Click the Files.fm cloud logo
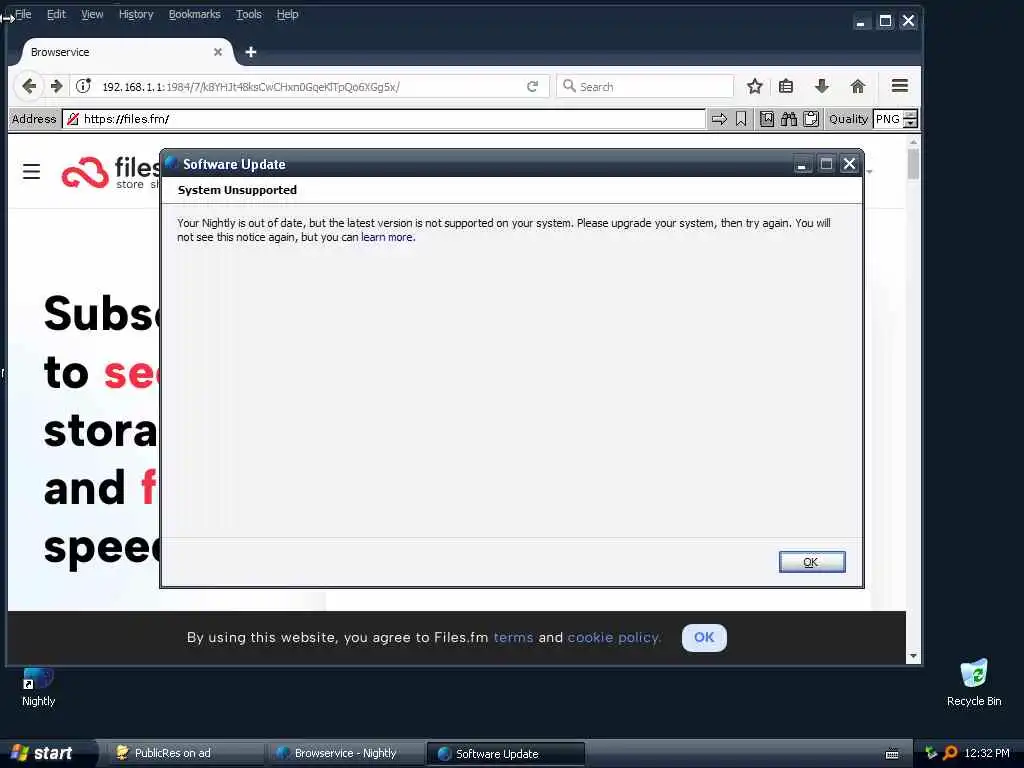 pos(85,173)
